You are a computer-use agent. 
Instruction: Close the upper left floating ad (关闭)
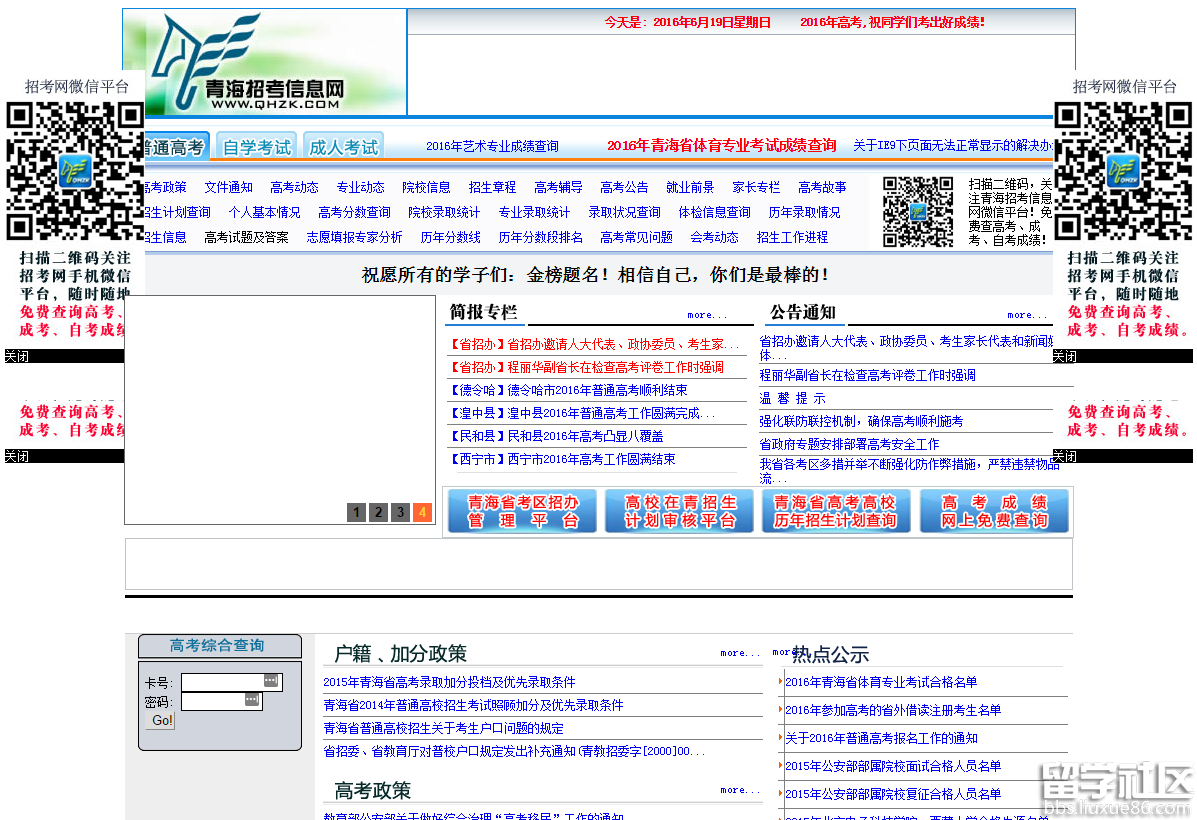point(17,357)
